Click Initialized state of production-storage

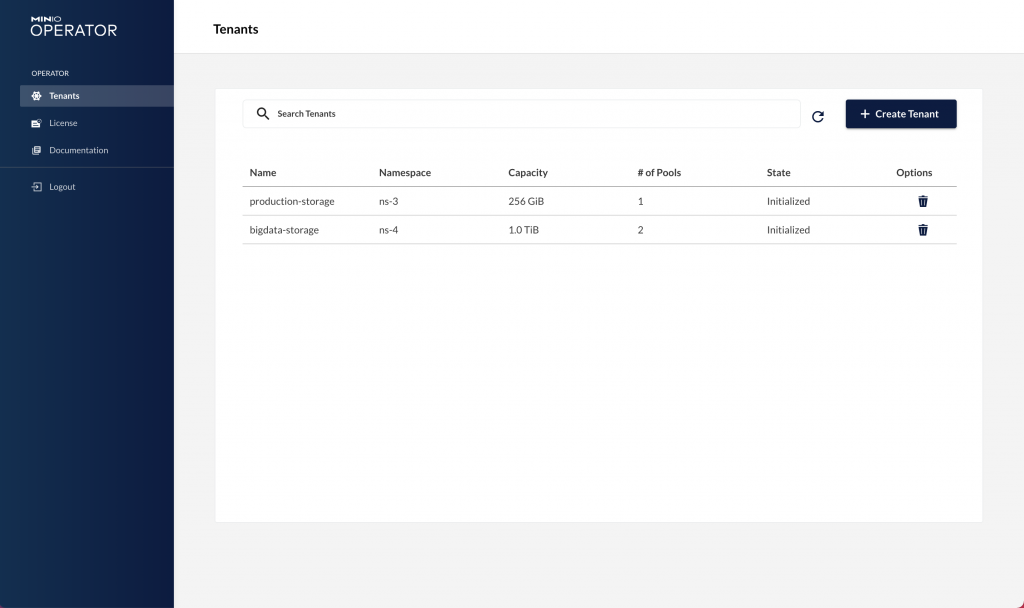pyautogui.click(x=788, y=201)
